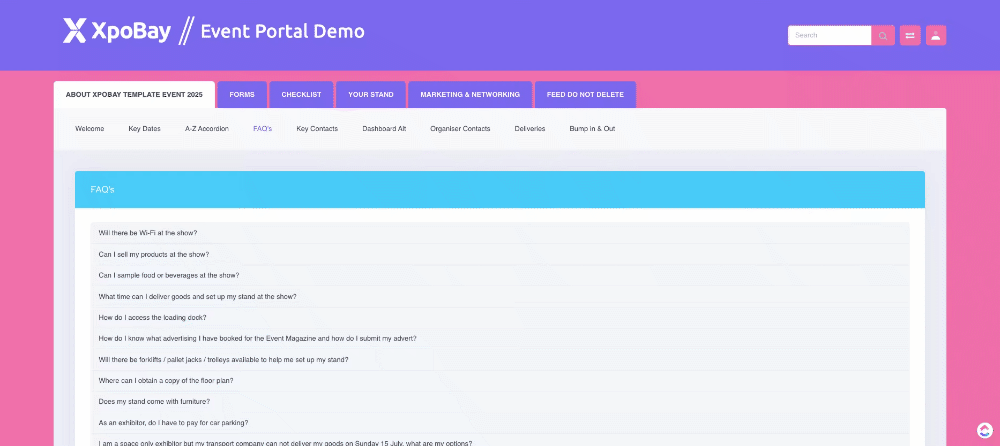
Task: Switch to the Forms tab
Action: pos(242,95)
